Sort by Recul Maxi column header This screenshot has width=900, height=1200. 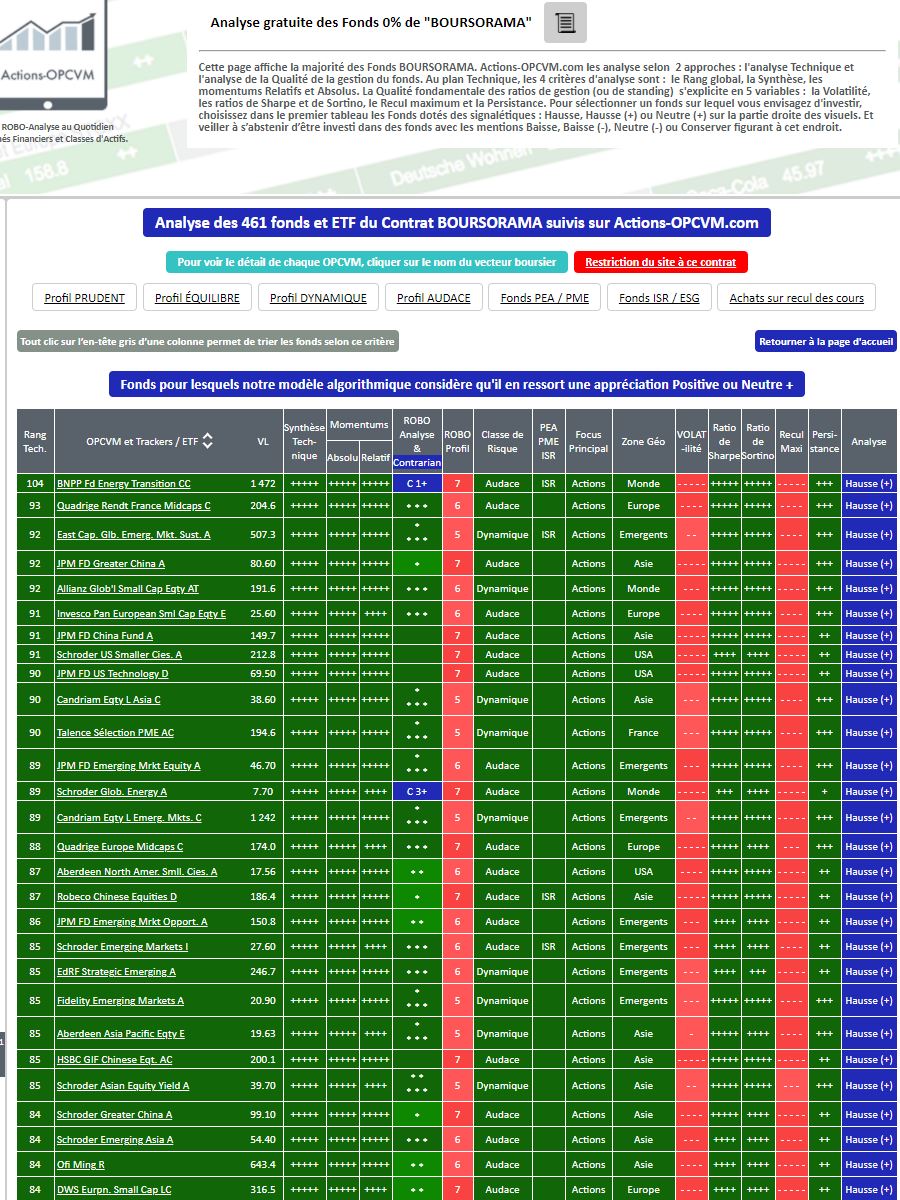coord(791,441)
